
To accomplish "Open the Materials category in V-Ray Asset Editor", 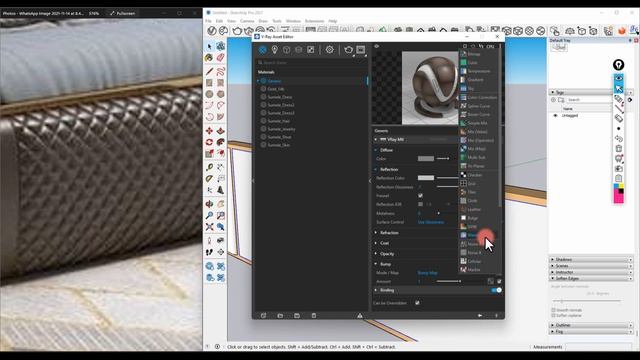I will point(262,50).
